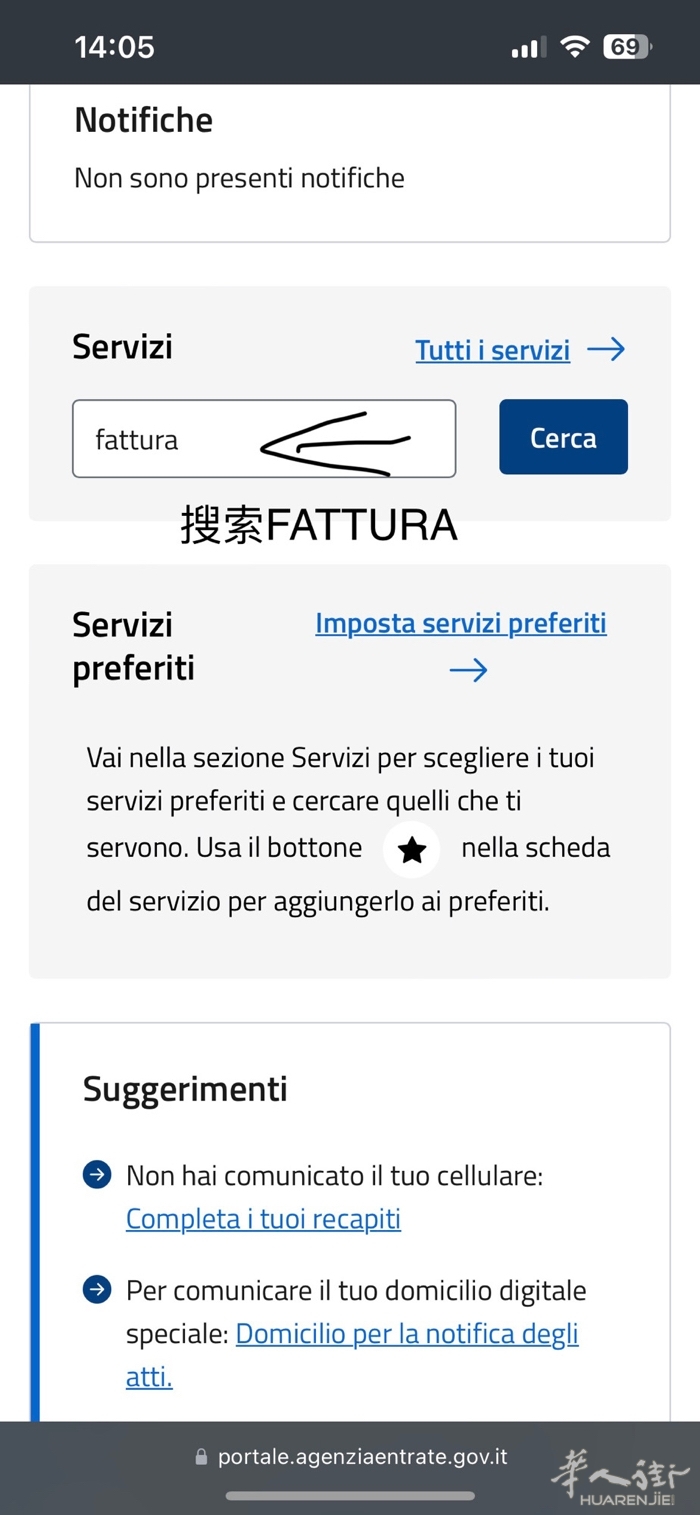
Task: Tap the portale.agenziaentrate.gov.it address text
Action: coord(362,1457)
